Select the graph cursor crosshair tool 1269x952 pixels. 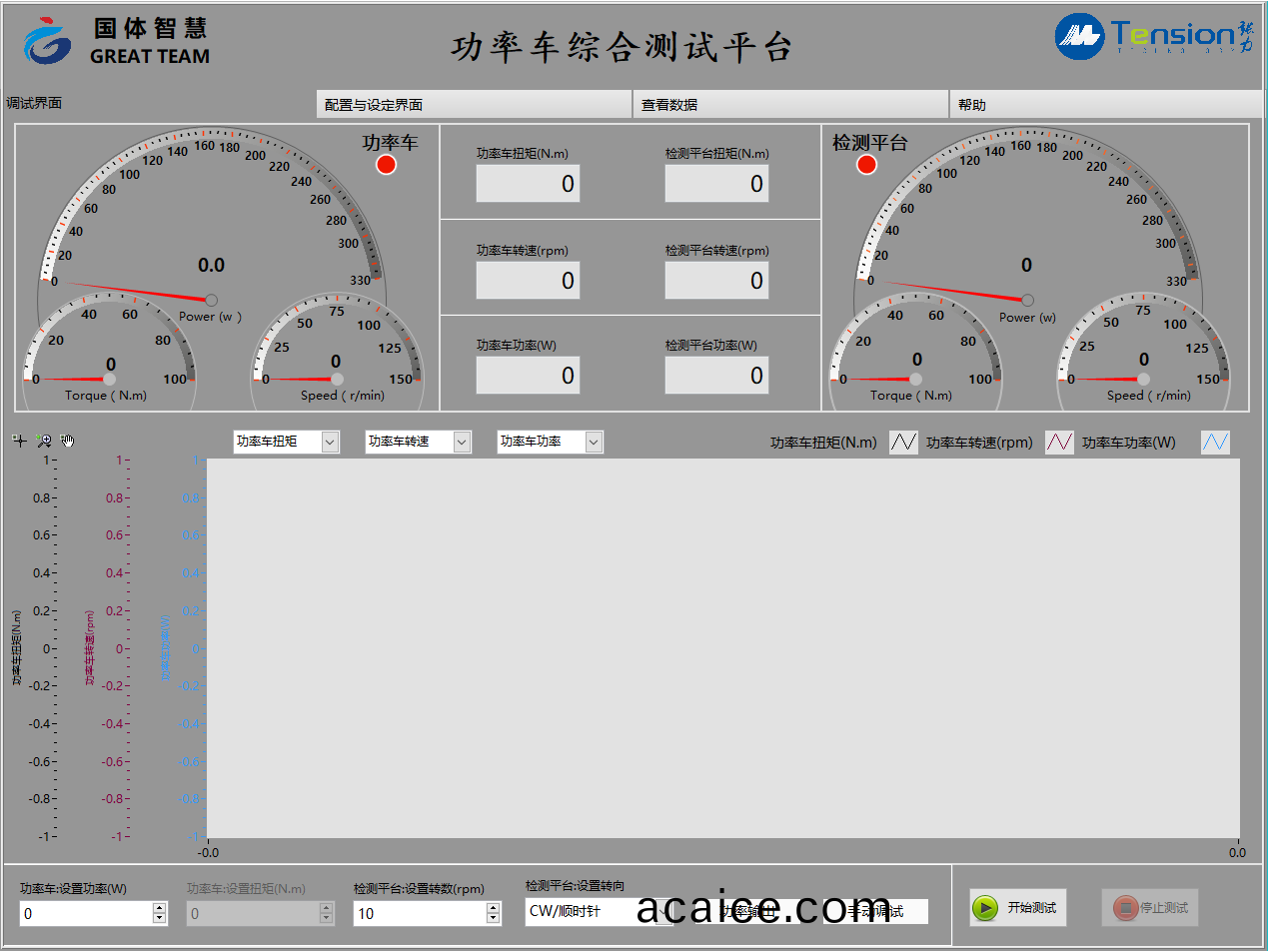tap(19, 441)
